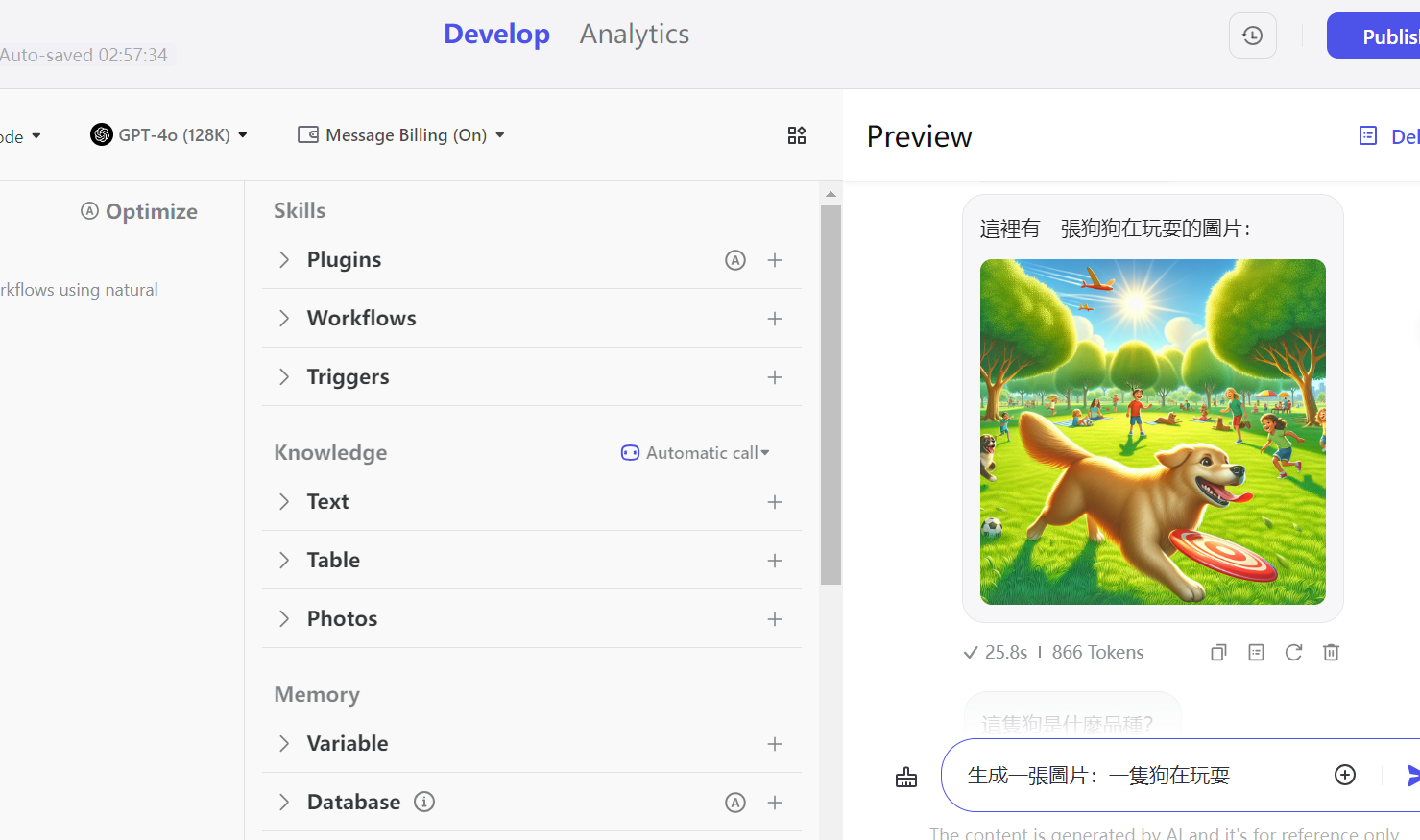Viewport: 1420px width, 840px height.
Task: Attach file with circled plus icon
Action: tap(1345, 775)
